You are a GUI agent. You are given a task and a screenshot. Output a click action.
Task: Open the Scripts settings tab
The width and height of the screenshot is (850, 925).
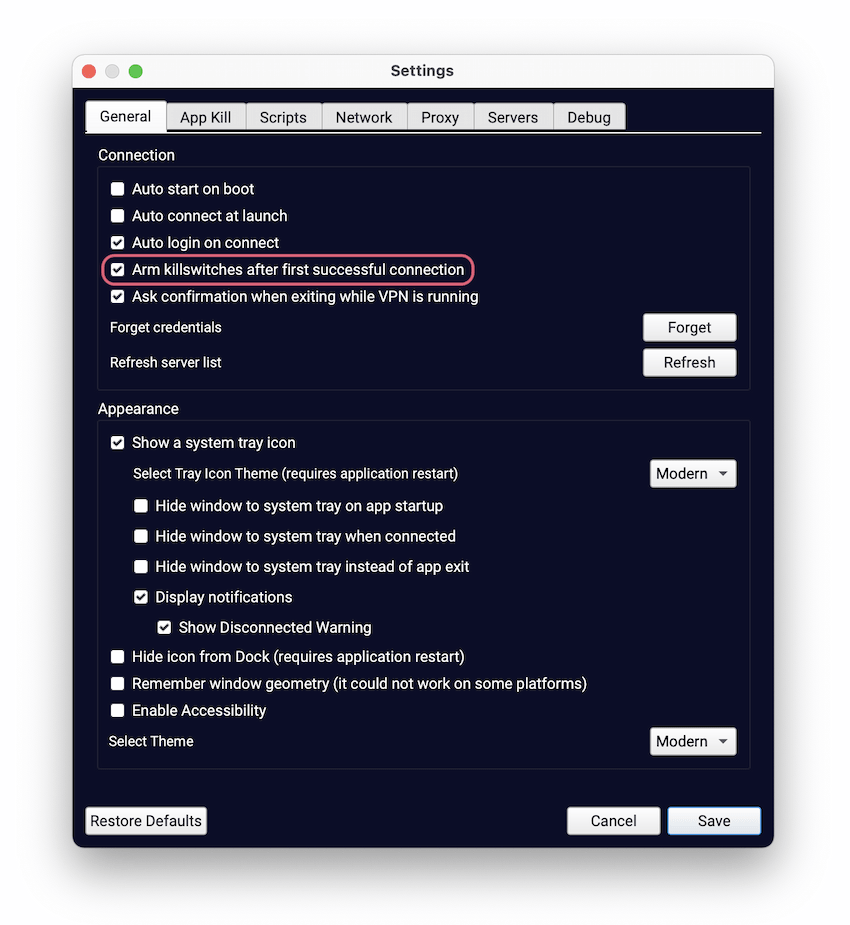coord(283,117)
